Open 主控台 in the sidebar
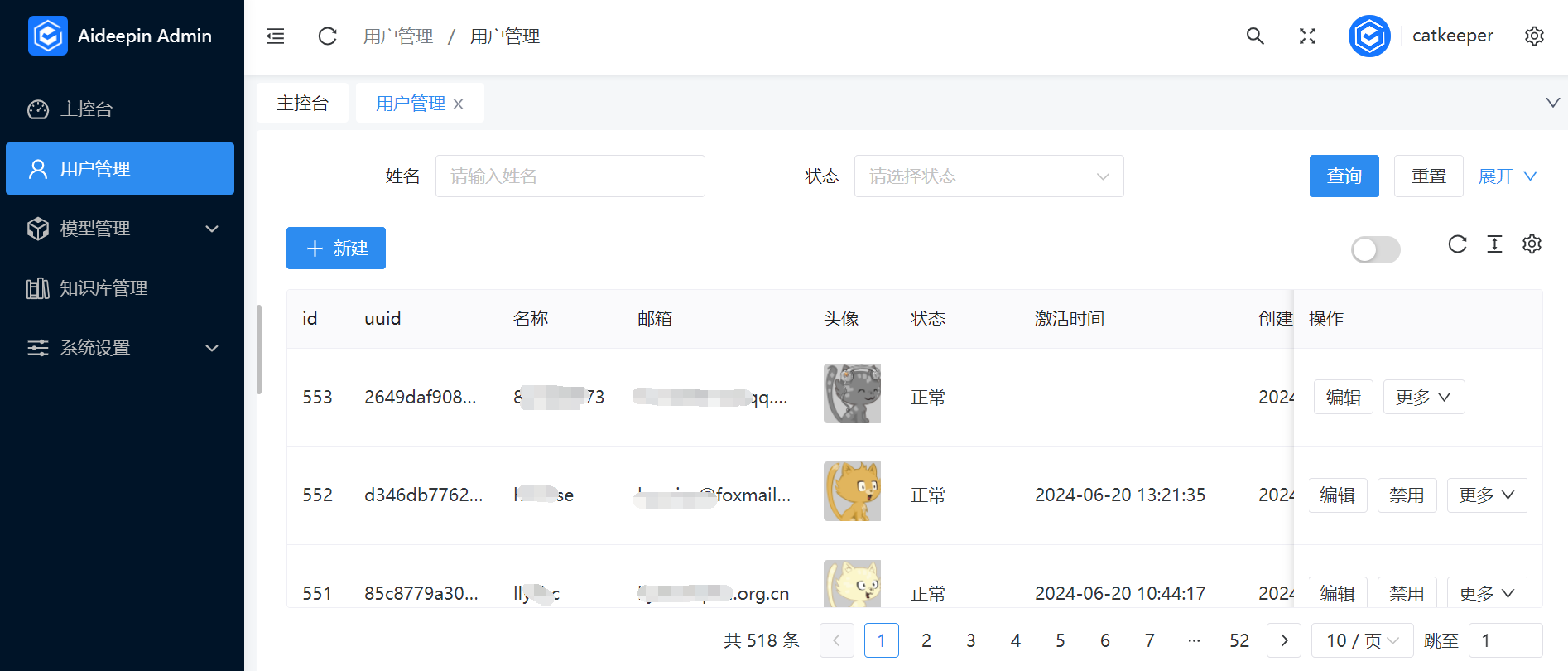This screenshot has height=671, width=1568. (120, 109)
